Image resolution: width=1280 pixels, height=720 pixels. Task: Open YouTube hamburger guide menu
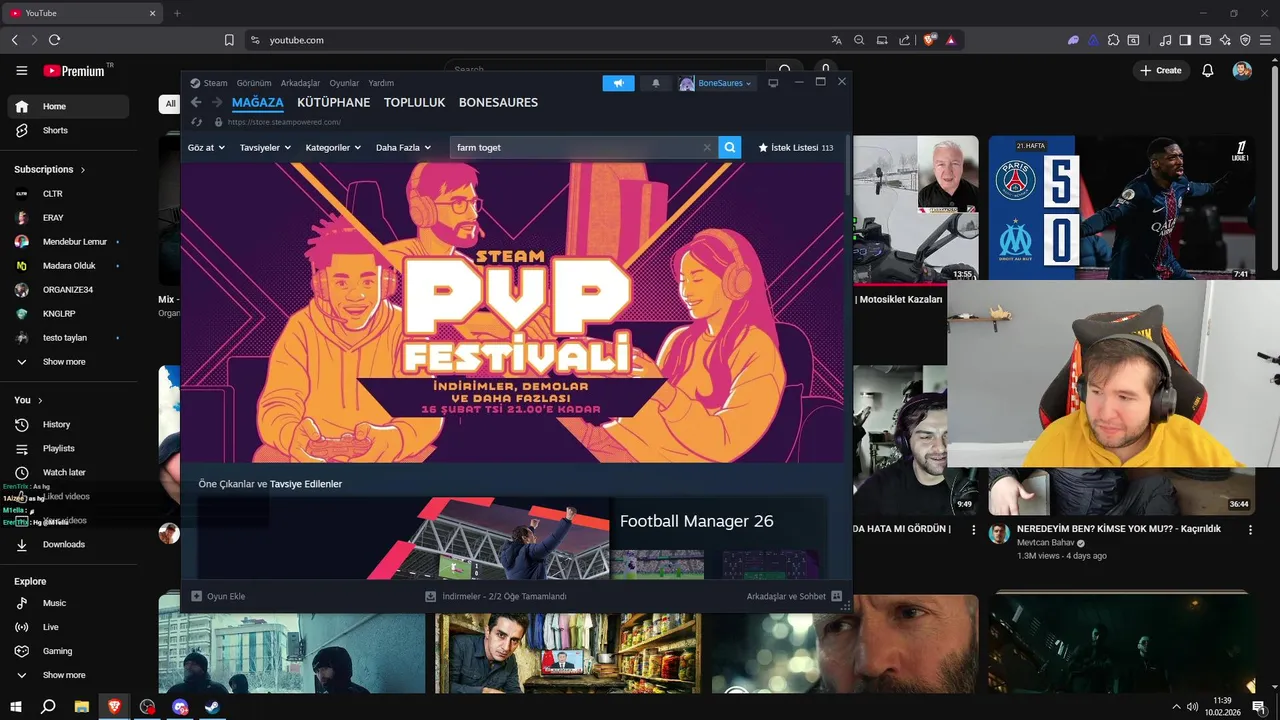click(22, 71)
